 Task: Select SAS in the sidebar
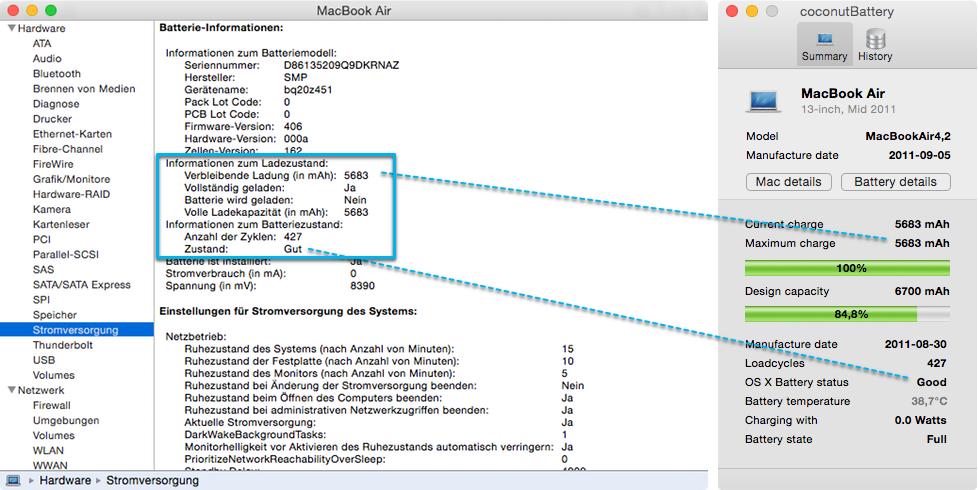pos(43,269)
